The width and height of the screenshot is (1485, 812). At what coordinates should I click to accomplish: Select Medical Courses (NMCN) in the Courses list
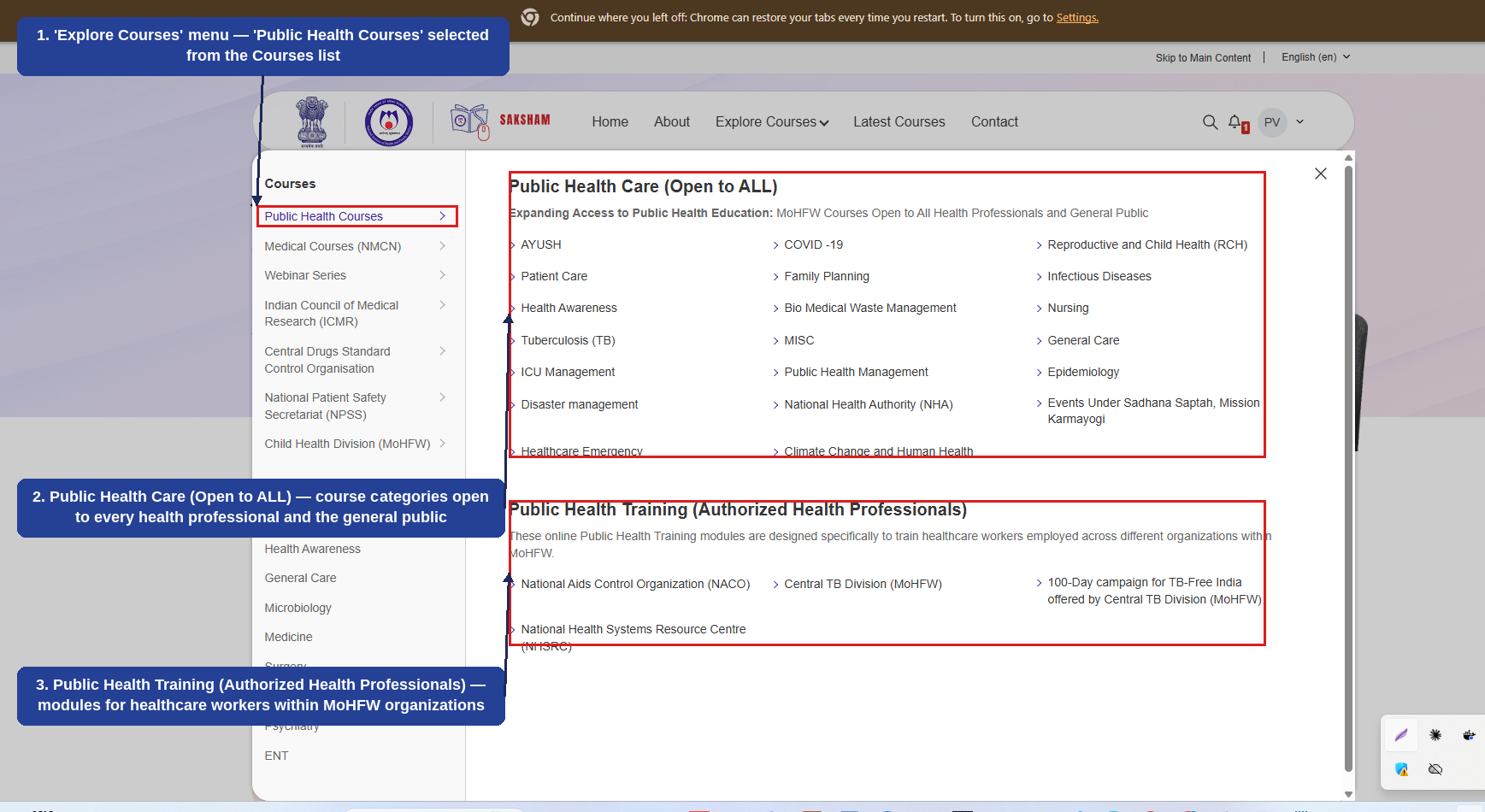tap(333, 246)
